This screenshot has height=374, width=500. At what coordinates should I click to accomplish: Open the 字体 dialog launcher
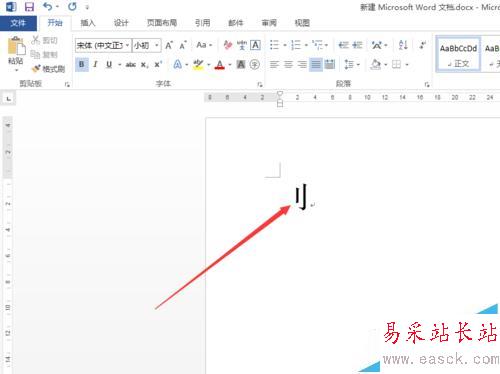260,85
